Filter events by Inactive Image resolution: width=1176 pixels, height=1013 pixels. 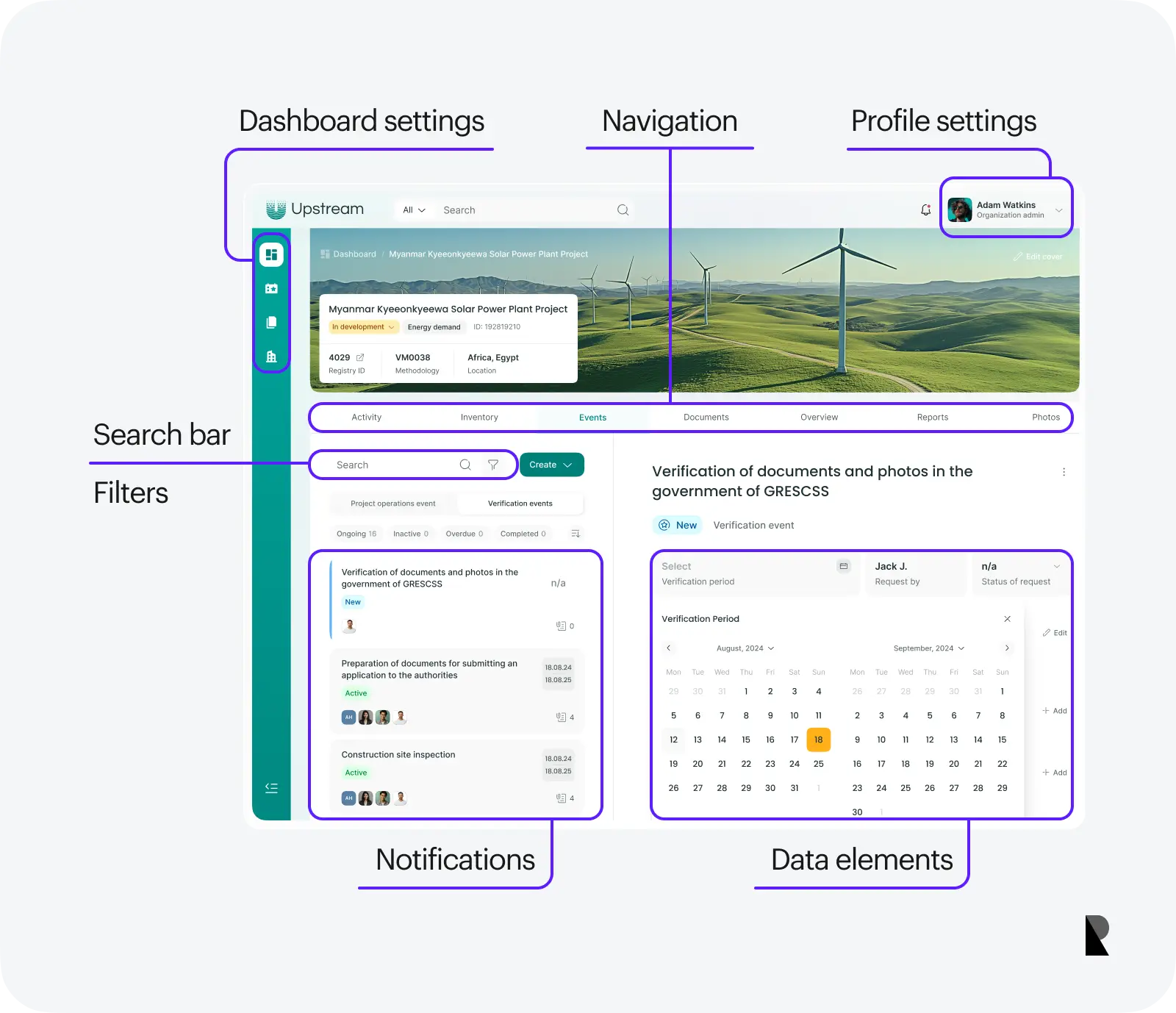tap(411, 534)
